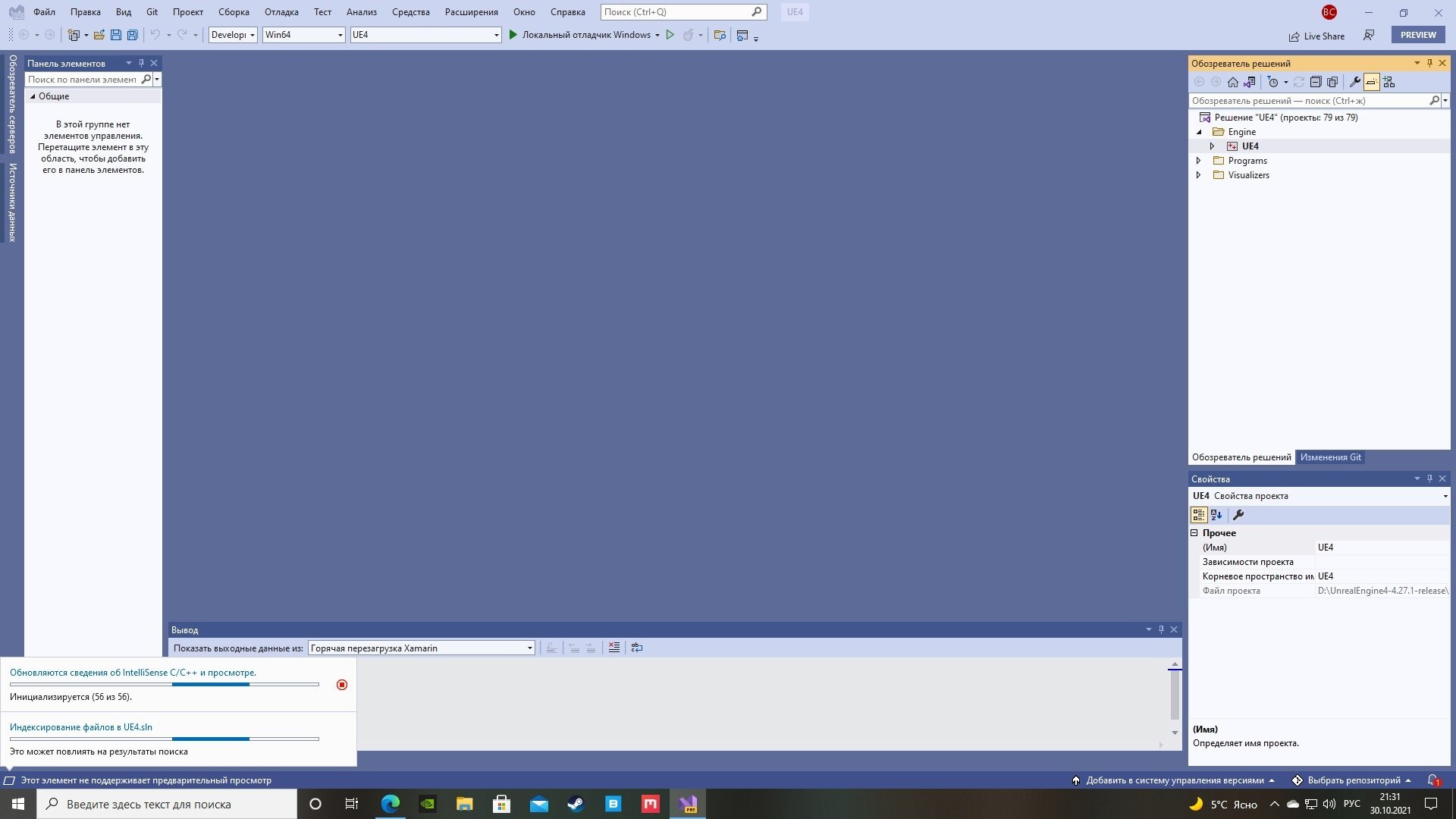Click the Live Share button
This screenshot has width=1456, height=819.
coord(1316,36)
